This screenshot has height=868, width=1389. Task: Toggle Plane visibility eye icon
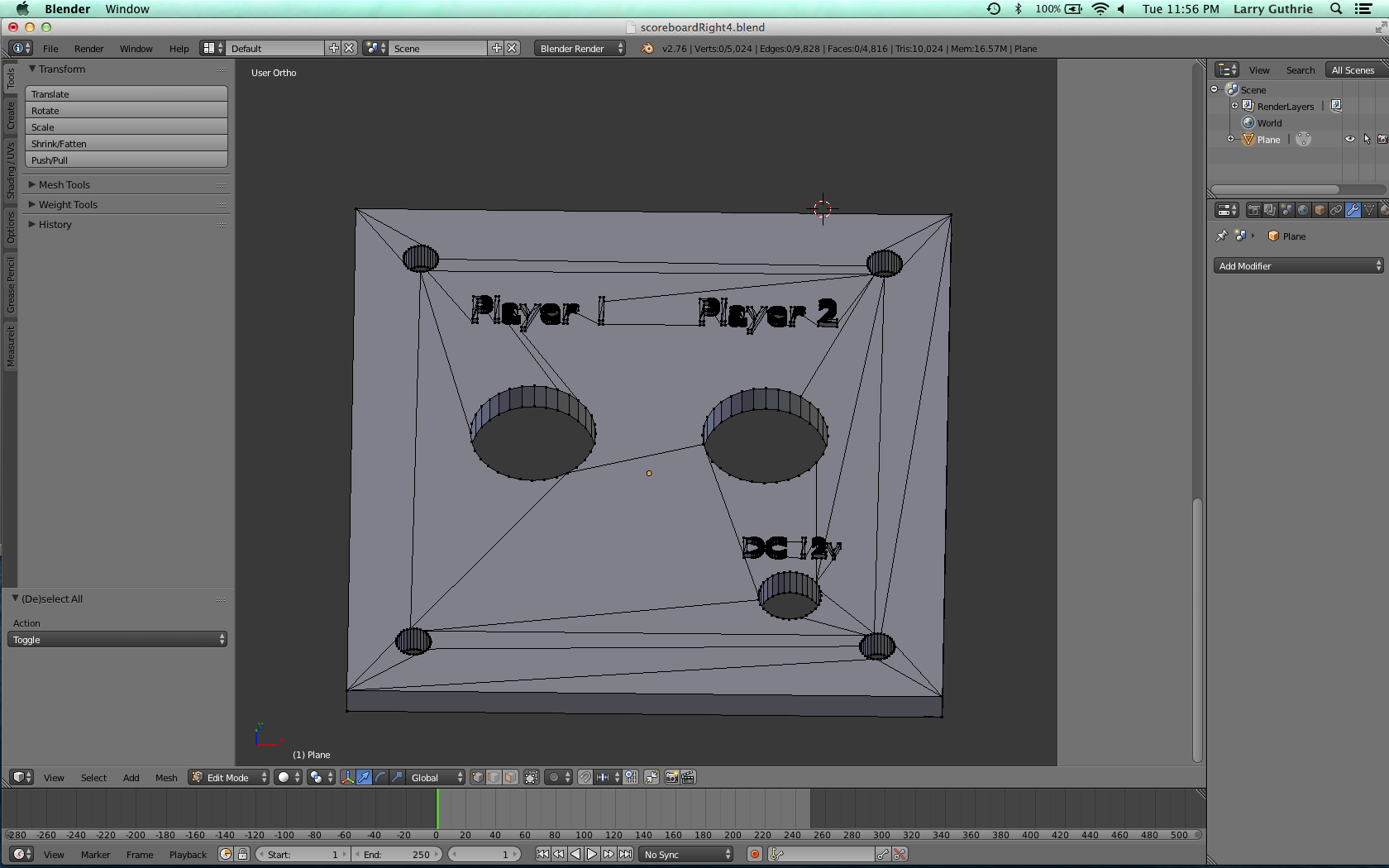click(1350, 140)
